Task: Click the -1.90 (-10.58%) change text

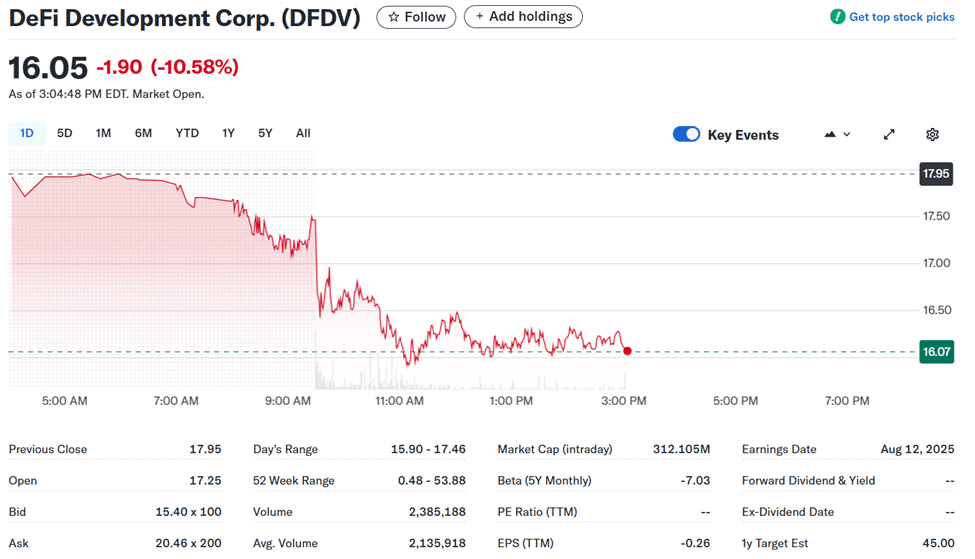Action: tap(168, 67)
